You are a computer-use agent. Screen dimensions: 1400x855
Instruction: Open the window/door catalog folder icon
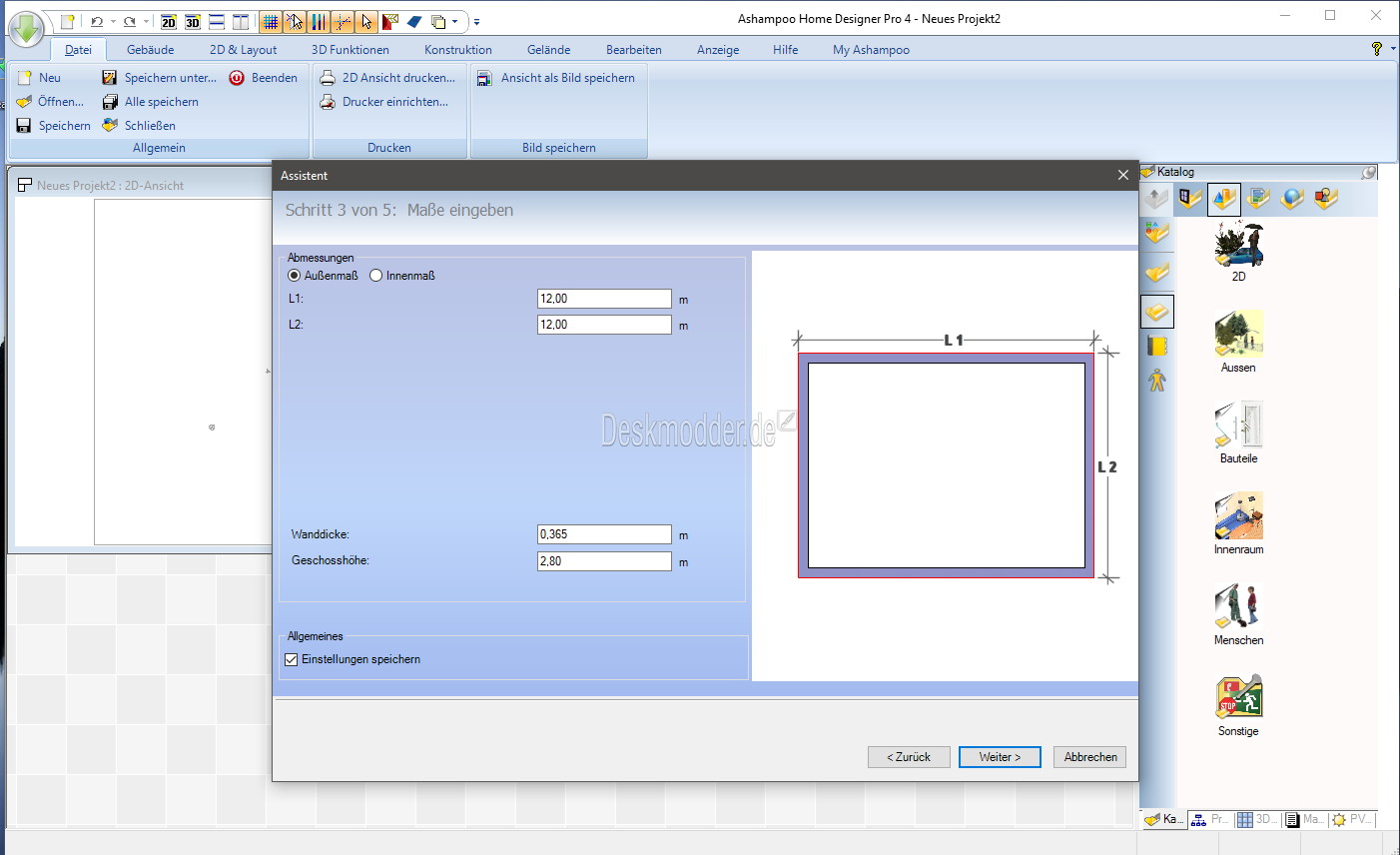coord(1189,199)
